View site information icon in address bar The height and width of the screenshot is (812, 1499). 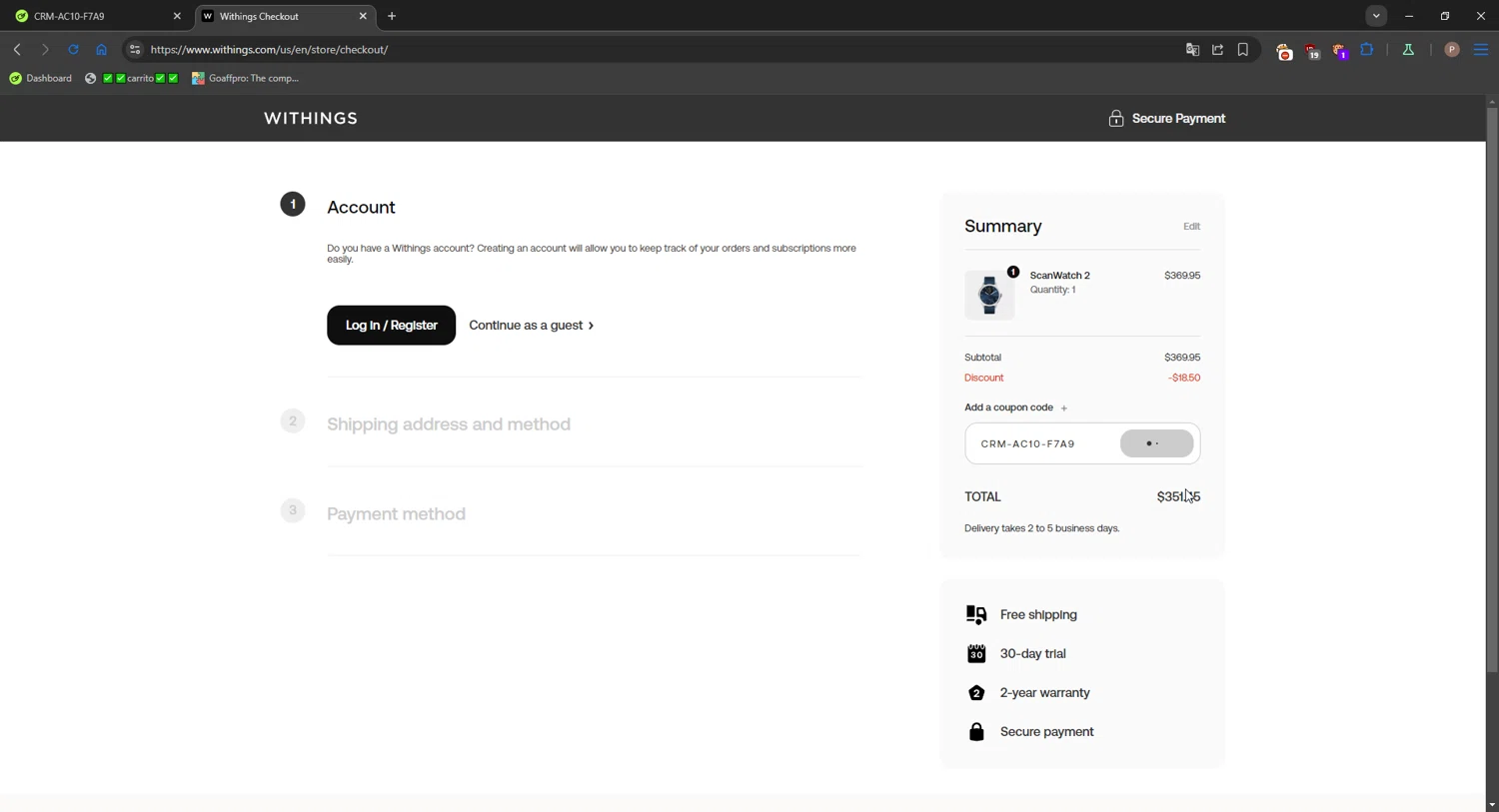coord(135,50)
